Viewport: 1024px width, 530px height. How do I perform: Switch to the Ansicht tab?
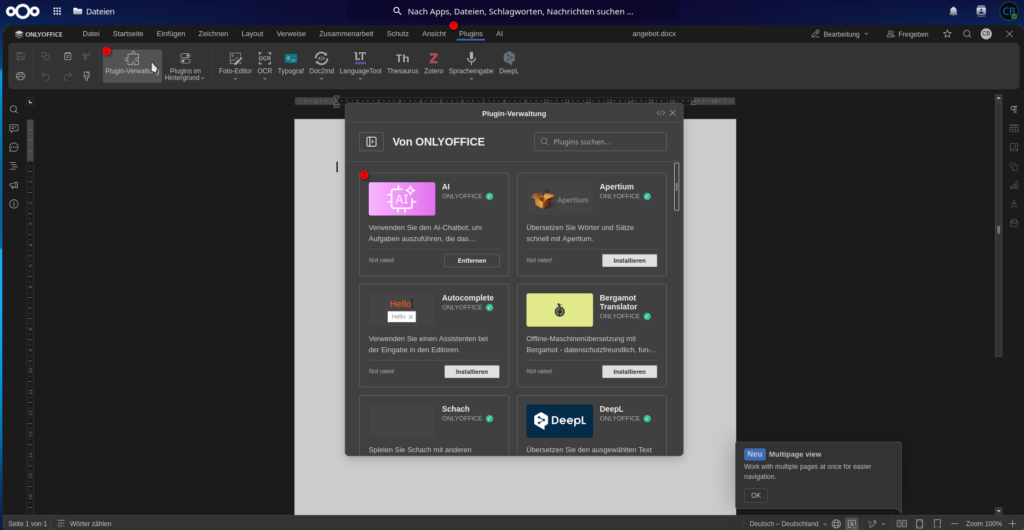[434, 34]
